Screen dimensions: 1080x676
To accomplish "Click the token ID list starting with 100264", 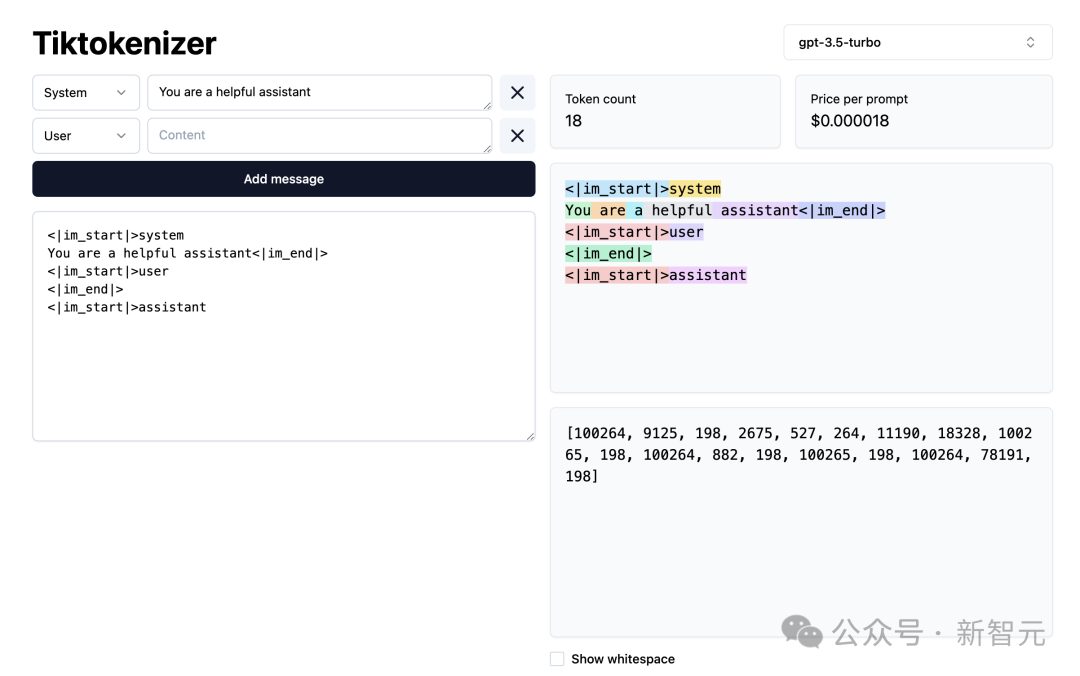I will click(x=800, y=455).
